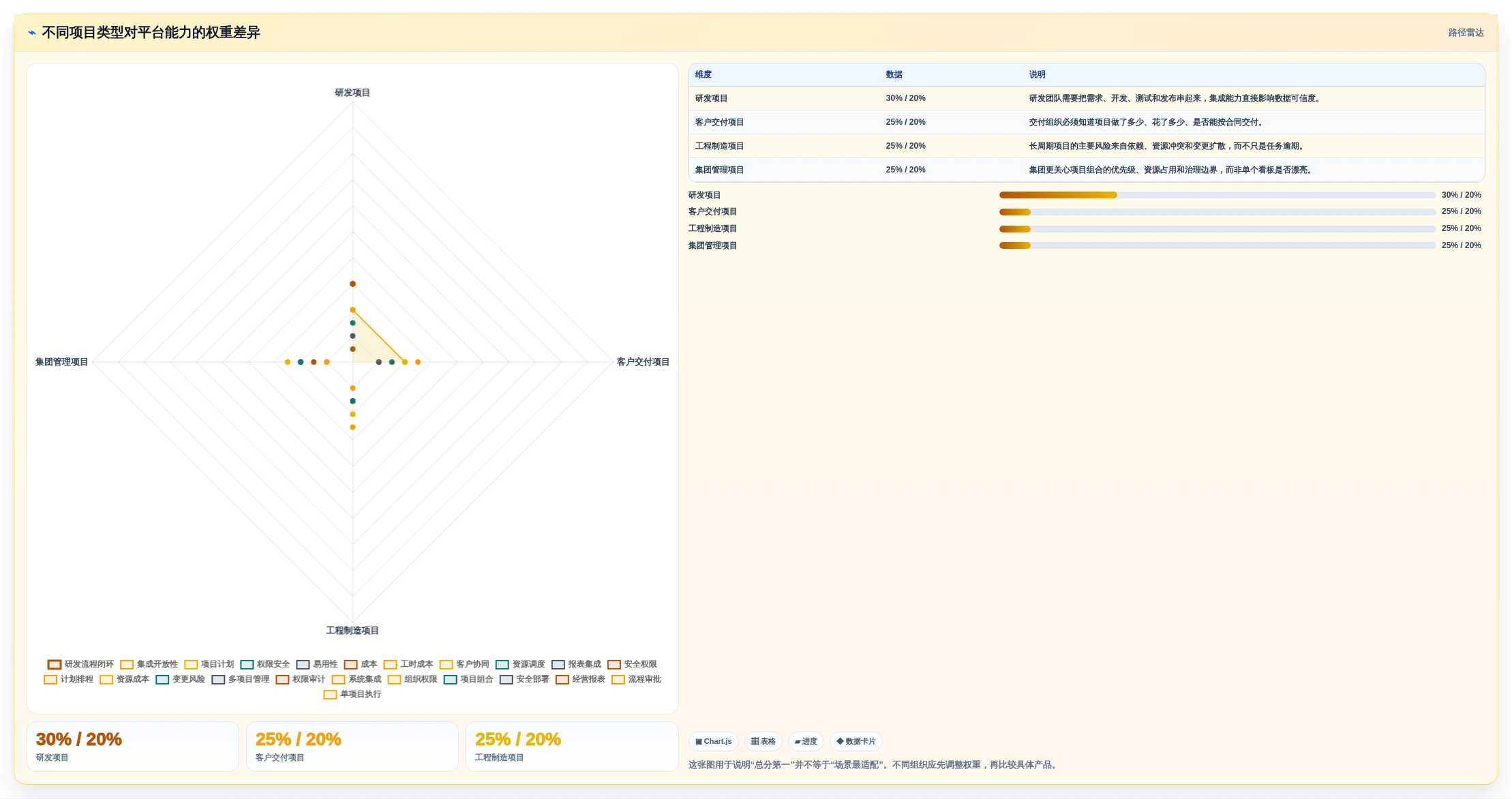1512x799 pixels.
Task: Click the footnote starting 这张图用于说明
Action: (x=874, y=765)
